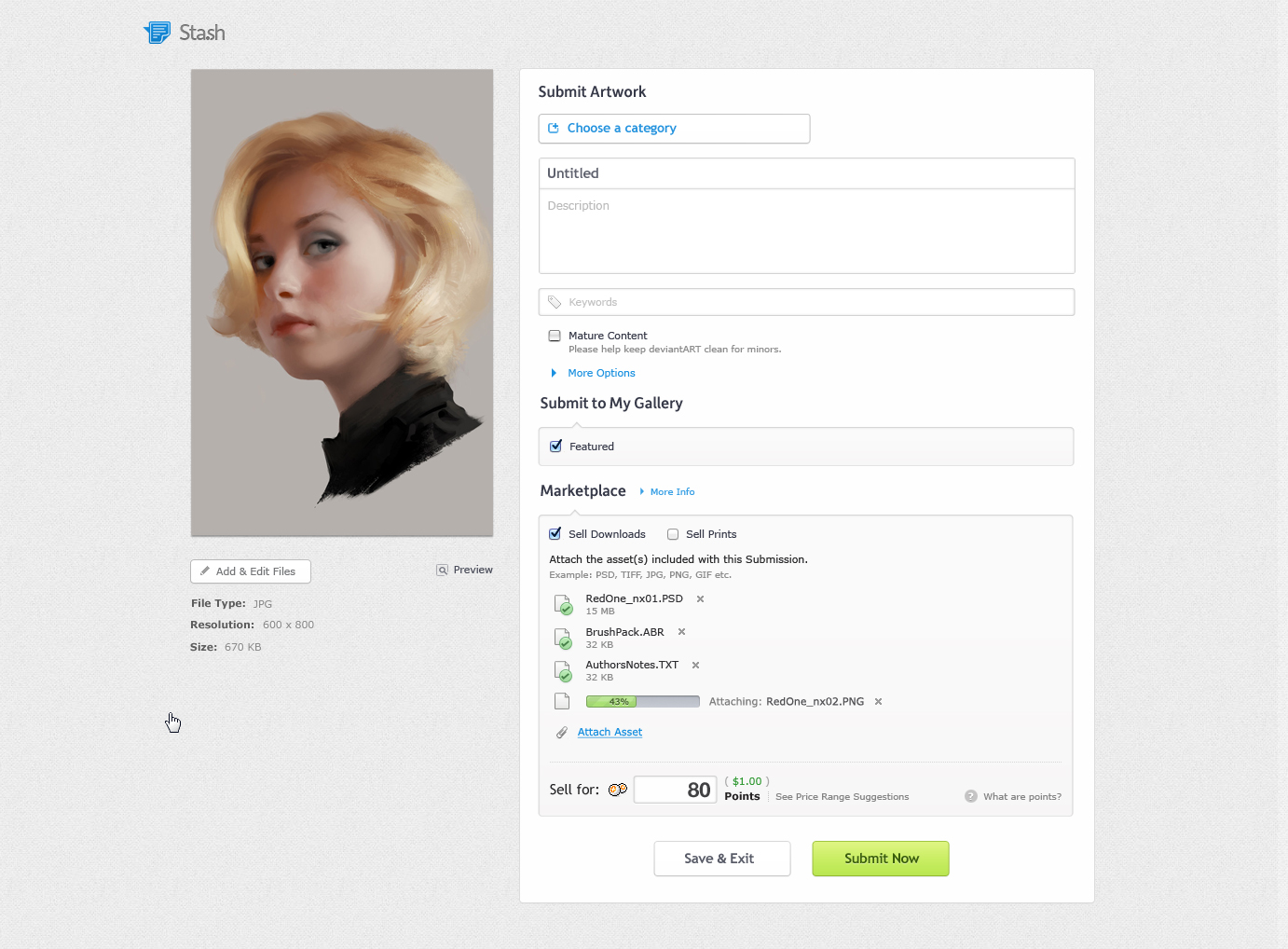Screen dimensions: 1288x949
Task: Click the magnifier icon beside Preview
Action: [x=442, y=569]
